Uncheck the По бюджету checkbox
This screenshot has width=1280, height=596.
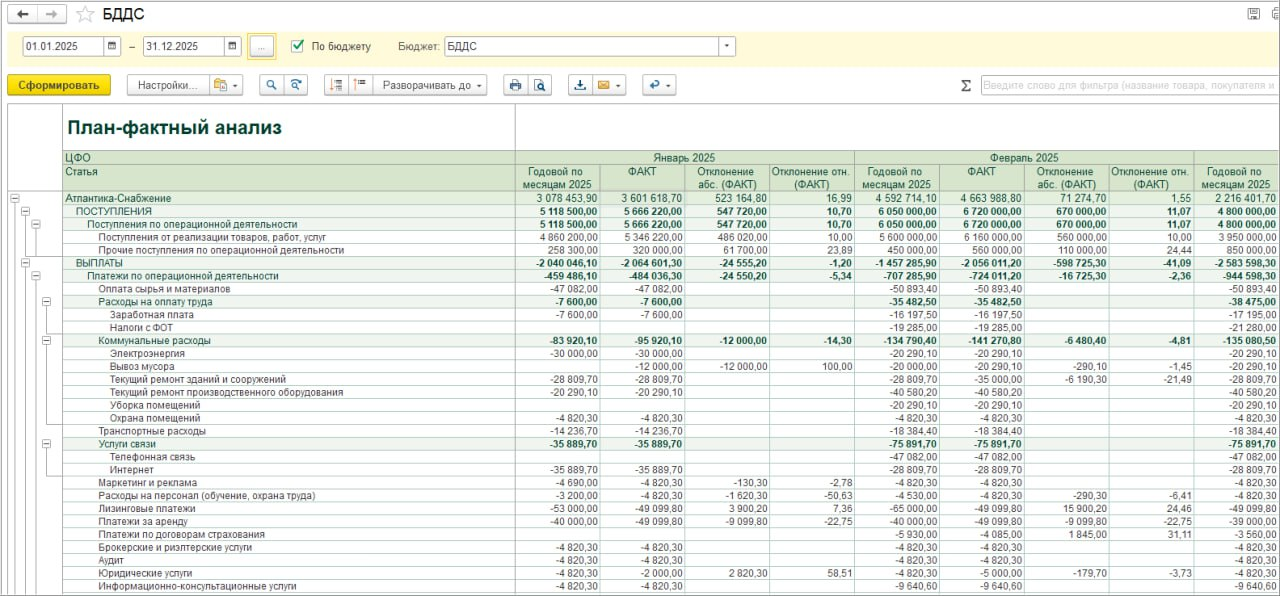297,46
